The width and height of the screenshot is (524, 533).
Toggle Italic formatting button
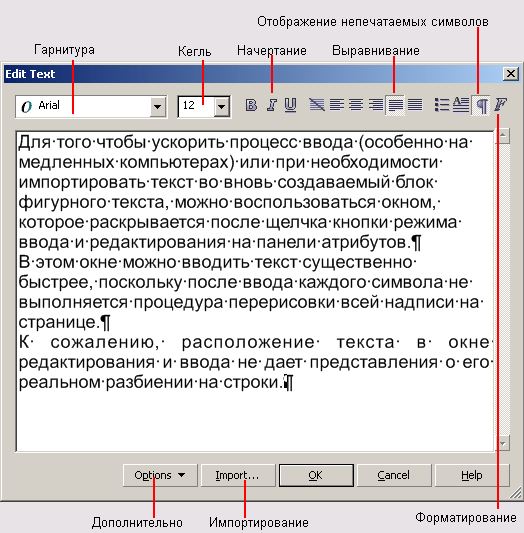(271, 105)
